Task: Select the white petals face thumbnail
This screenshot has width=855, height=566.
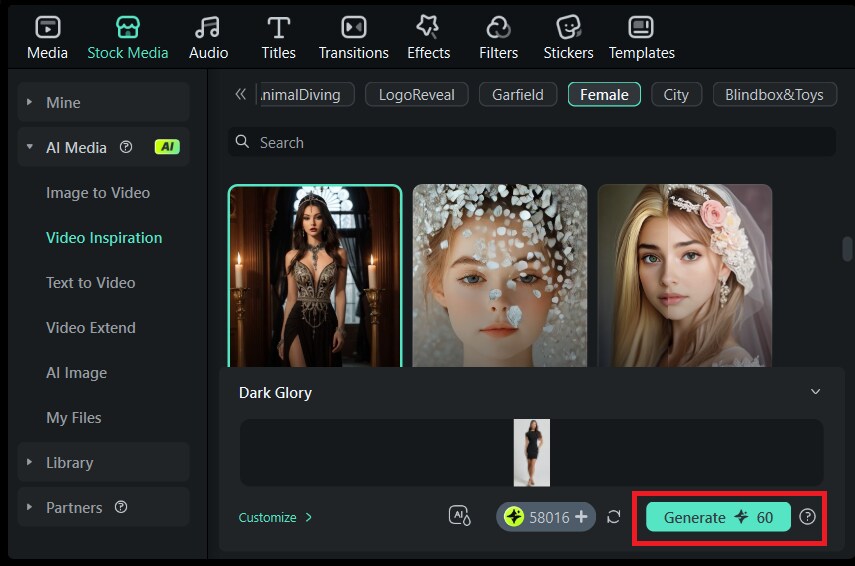Action: click(x=499, y=276)
